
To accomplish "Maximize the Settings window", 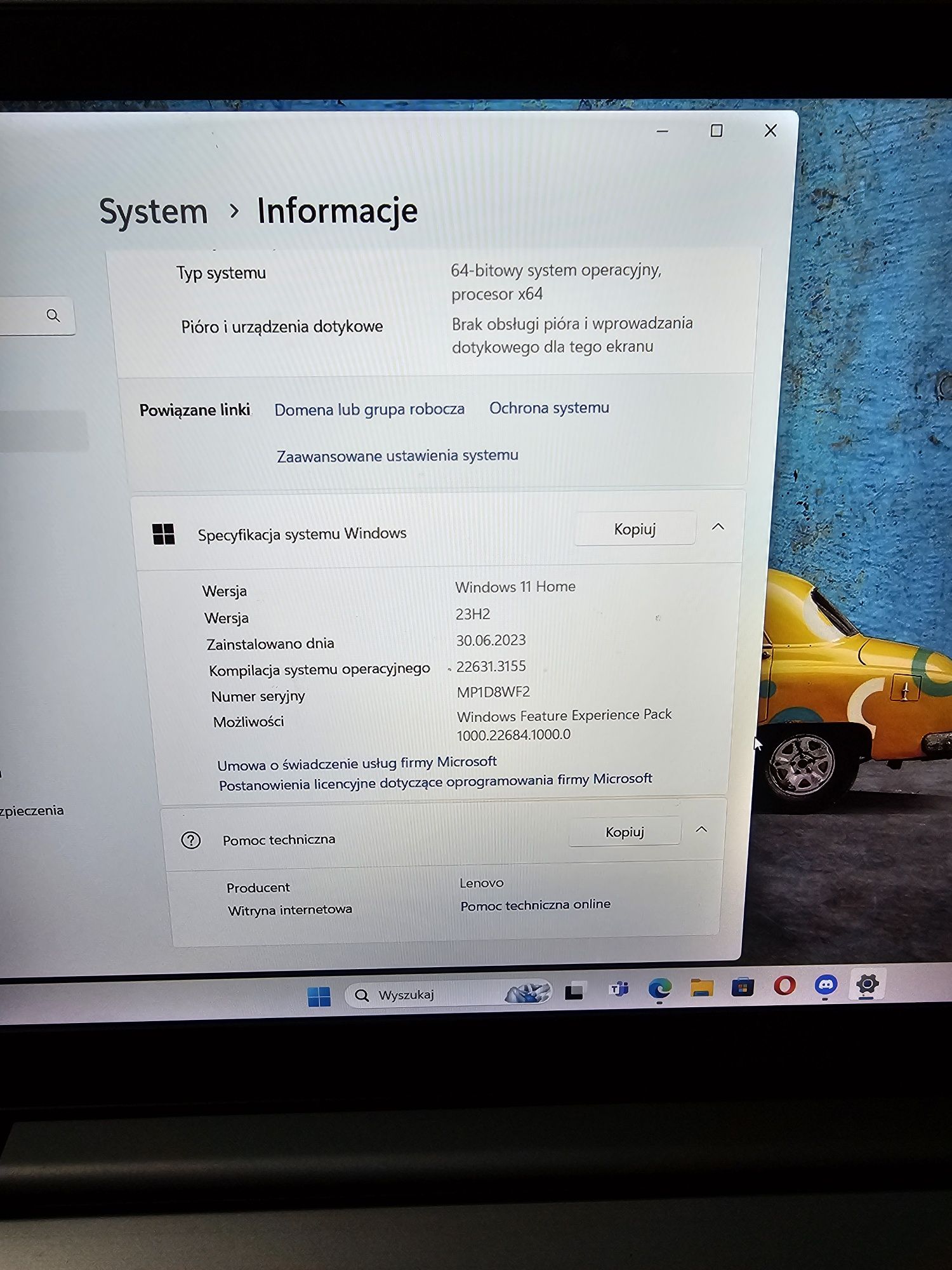I will point(717,131).
